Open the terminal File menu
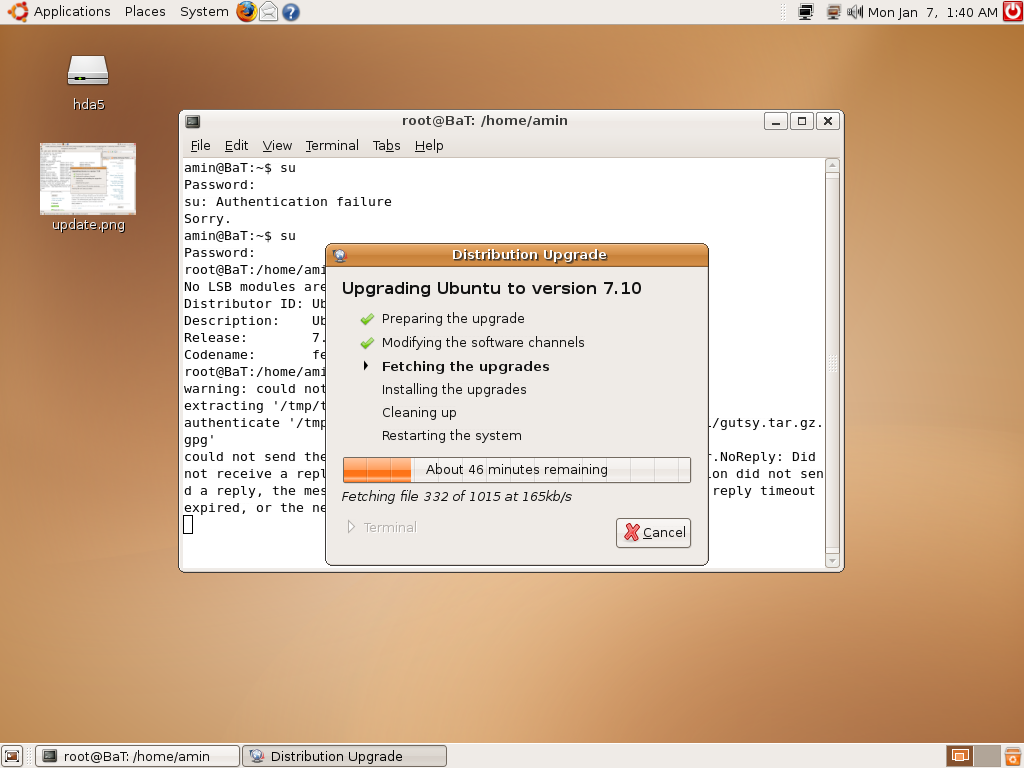 click(x=200, y=146)
